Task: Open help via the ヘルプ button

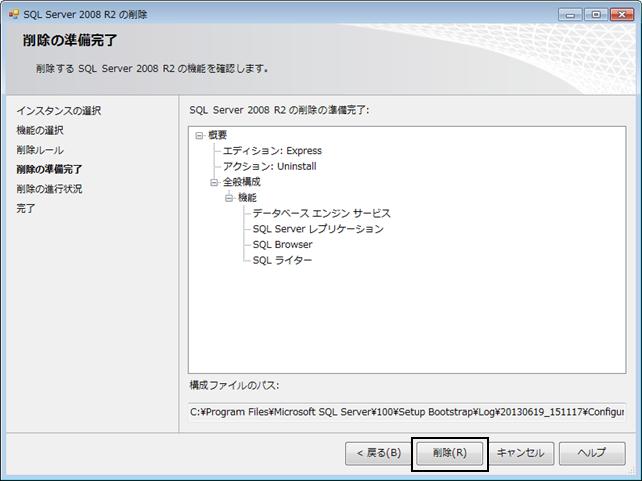Action: (592, 453)
